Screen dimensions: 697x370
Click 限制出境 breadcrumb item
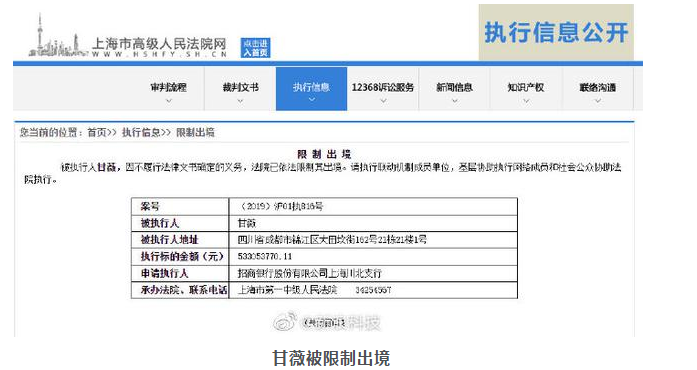(195, 133)
